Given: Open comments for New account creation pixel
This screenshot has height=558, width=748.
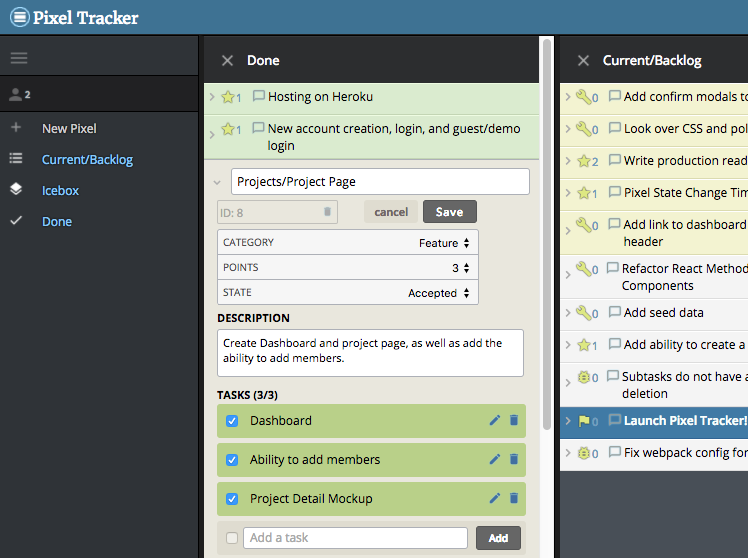Looking at the screenshot, I should pos(259,128).
